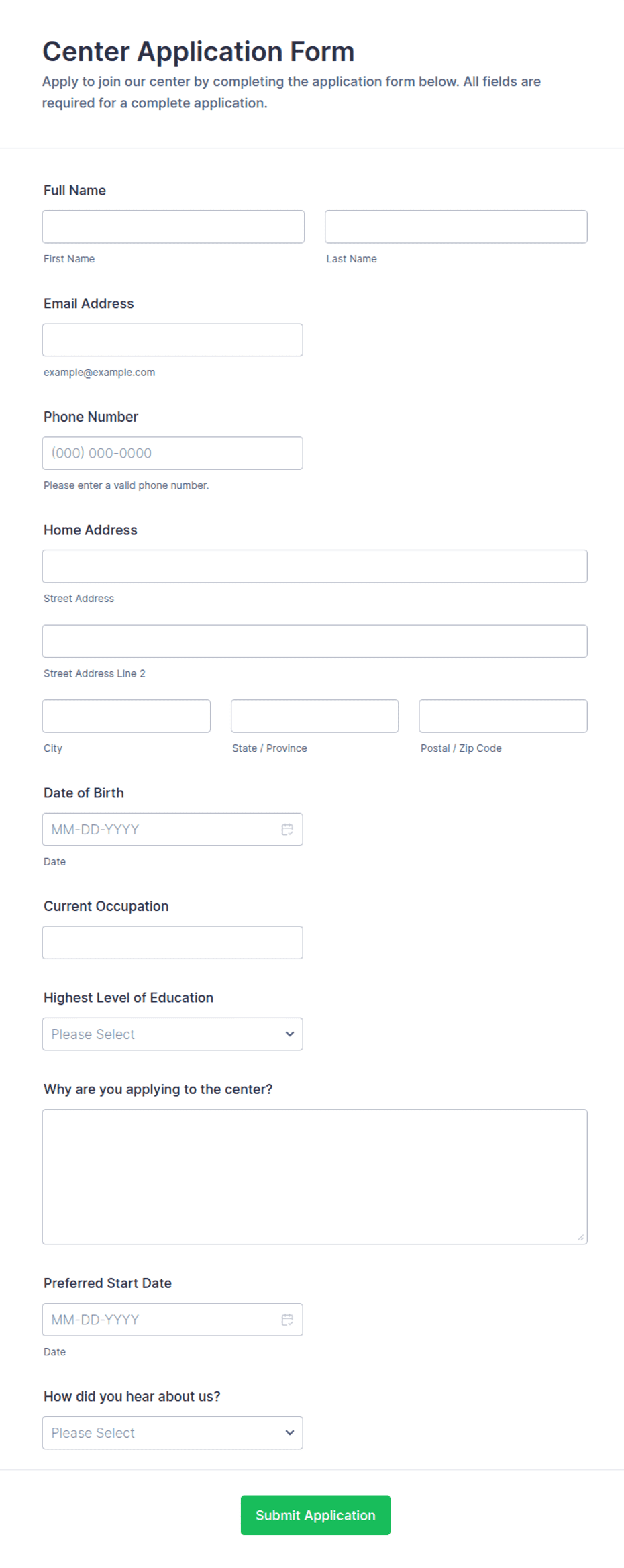This screenshot has width=624, height=1568.
Task: Click the Phone Number field
Action: click(172, 453)
